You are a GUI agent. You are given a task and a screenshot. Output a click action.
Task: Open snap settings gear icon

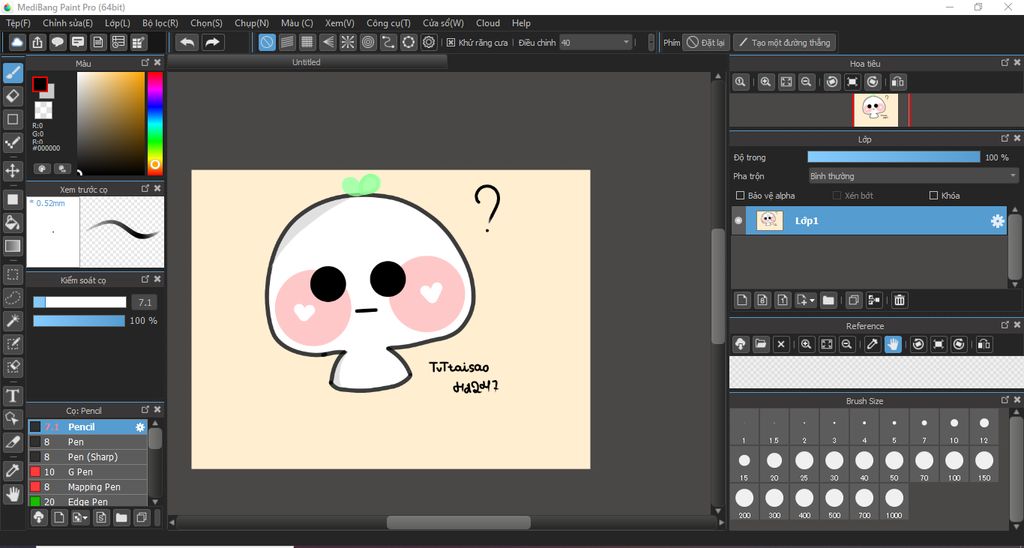(x=428, y=42)
